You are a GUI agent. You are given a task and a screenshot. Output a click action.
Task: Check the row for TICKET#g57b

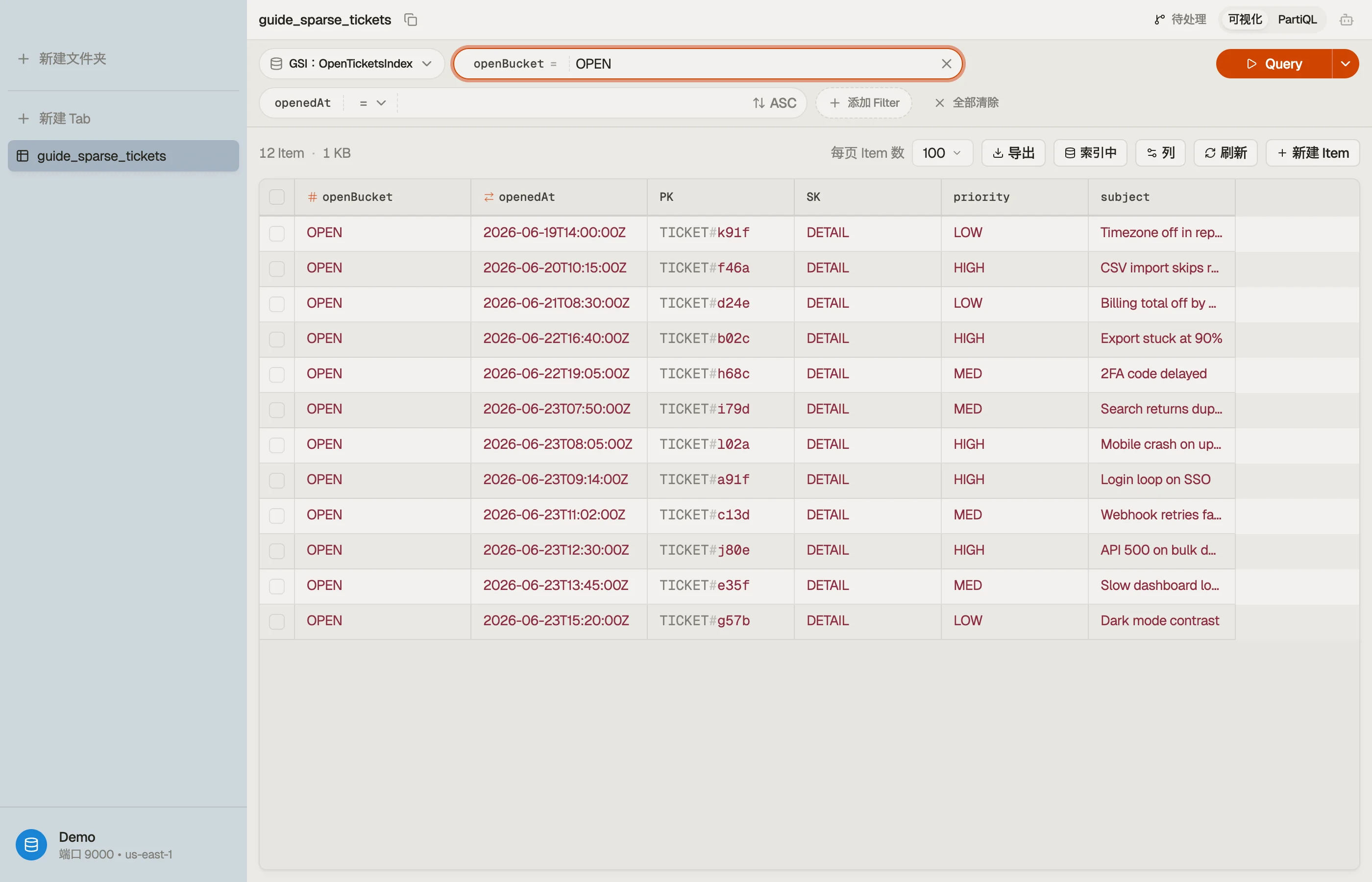pos(276,622)
